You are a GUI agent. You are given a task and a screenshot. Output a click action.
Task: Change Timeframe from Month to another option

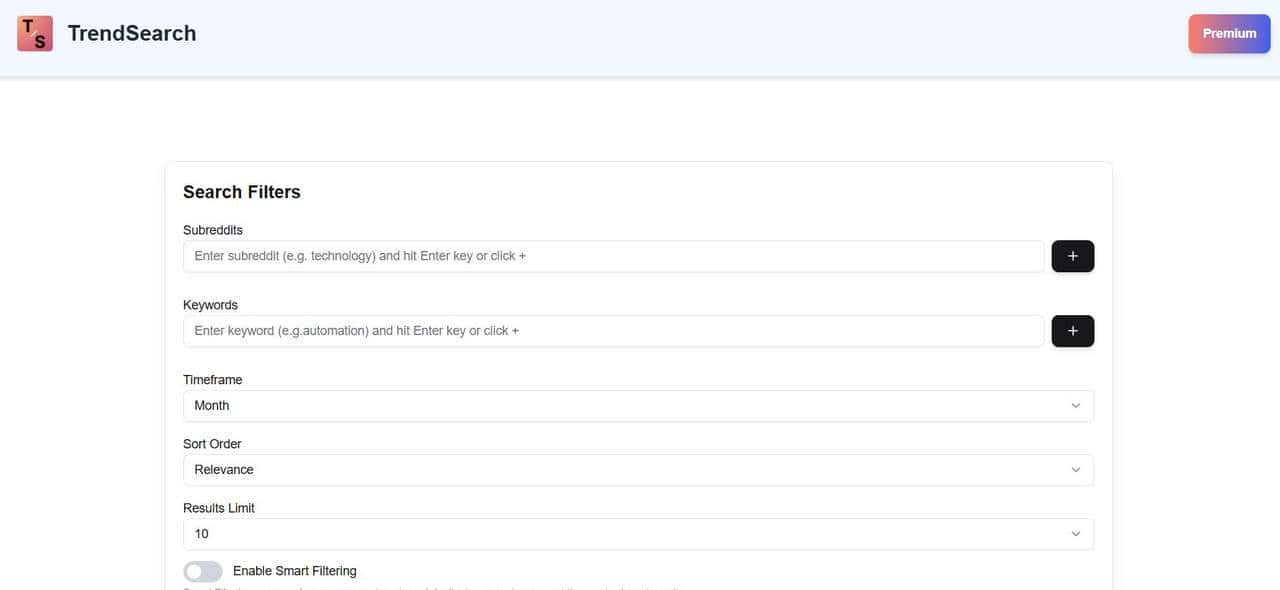tap(638, 405)
